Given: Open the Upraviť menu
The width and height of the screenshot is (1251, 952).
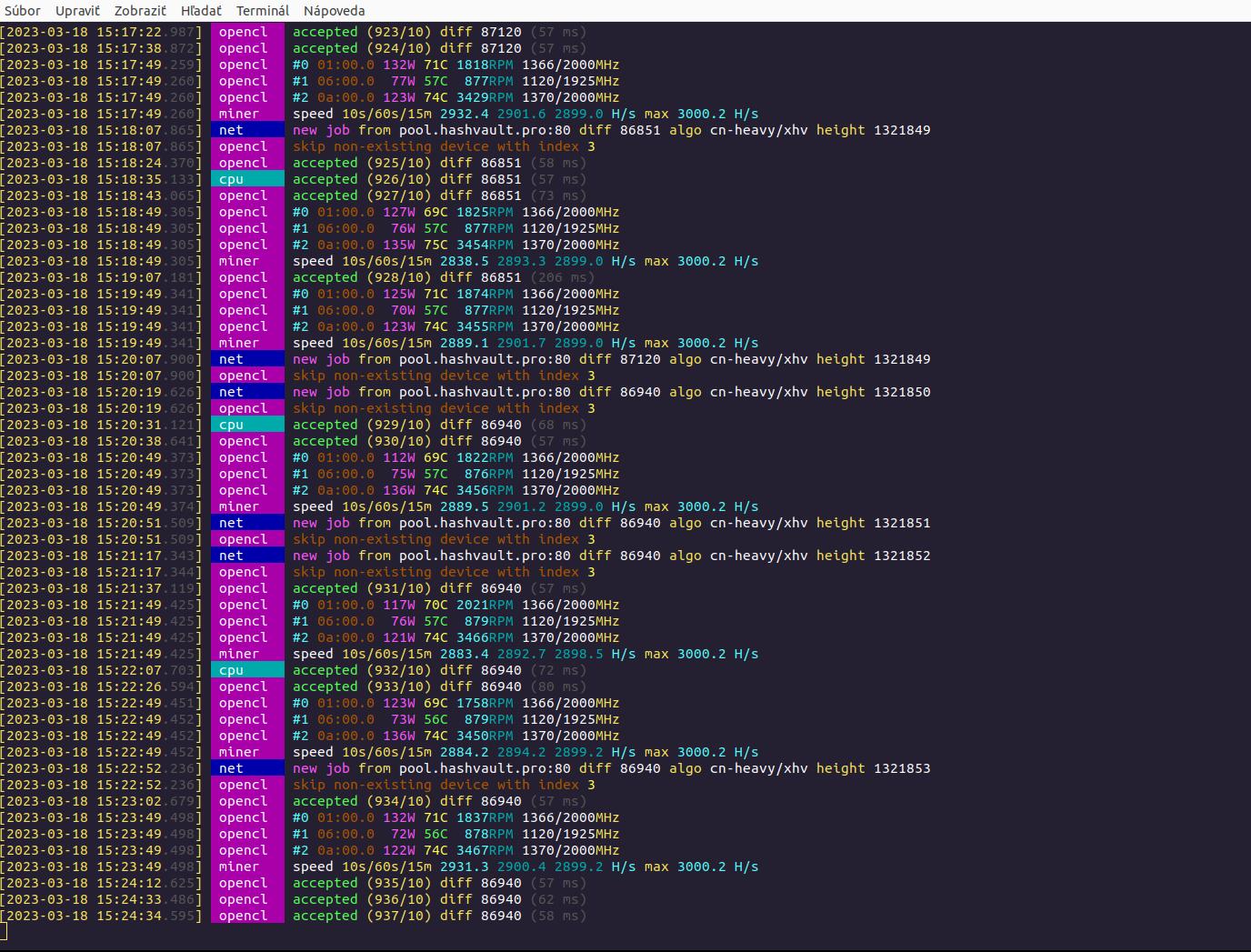Looking at the screenshot, I should [77, 11].
